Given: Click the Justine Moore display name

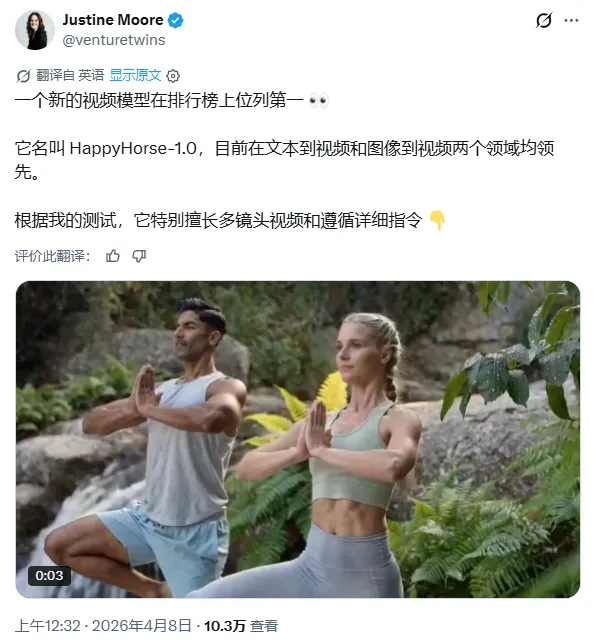Looking at the screenshot, I should point(113,20).
